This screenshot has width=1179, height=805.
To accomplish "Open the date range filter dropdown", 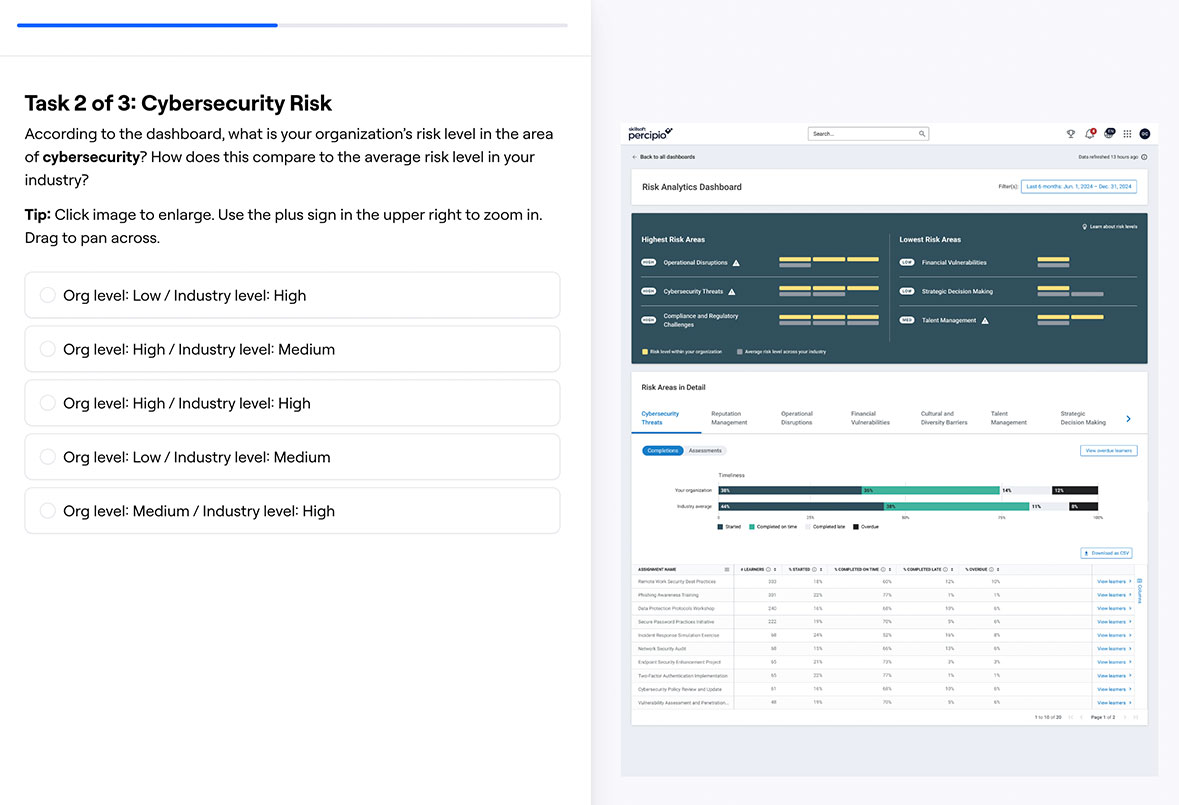I will 1078,187.
